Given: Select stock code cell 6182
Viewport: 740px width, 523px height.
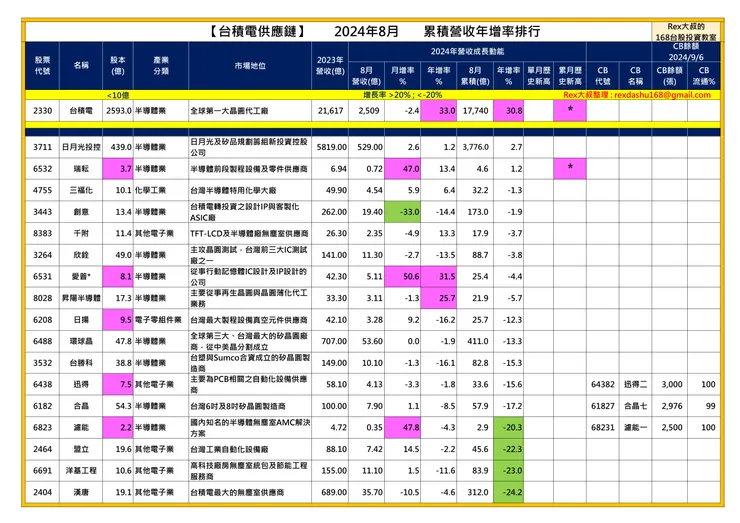Looking at the screenshot, I should tap(42, 406).
